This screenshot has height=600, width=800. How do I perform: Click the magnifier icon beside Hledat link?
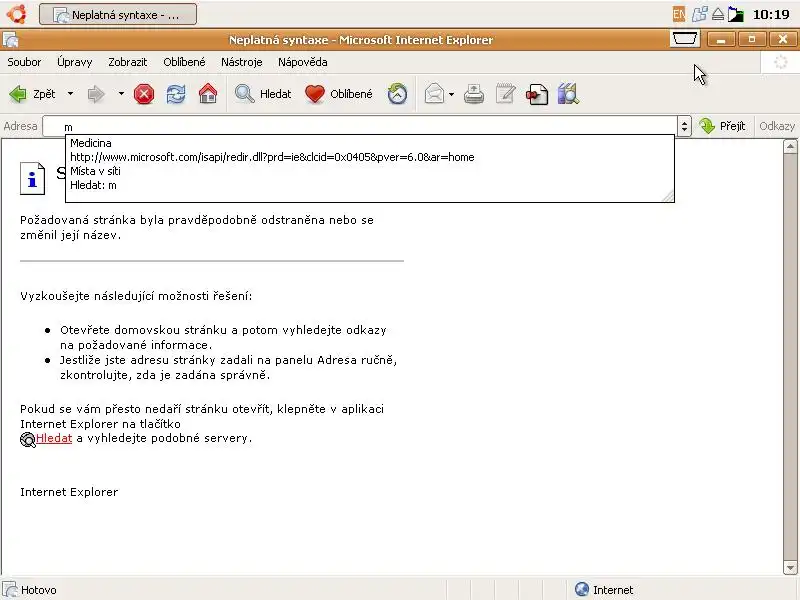[x=28, y=439]
